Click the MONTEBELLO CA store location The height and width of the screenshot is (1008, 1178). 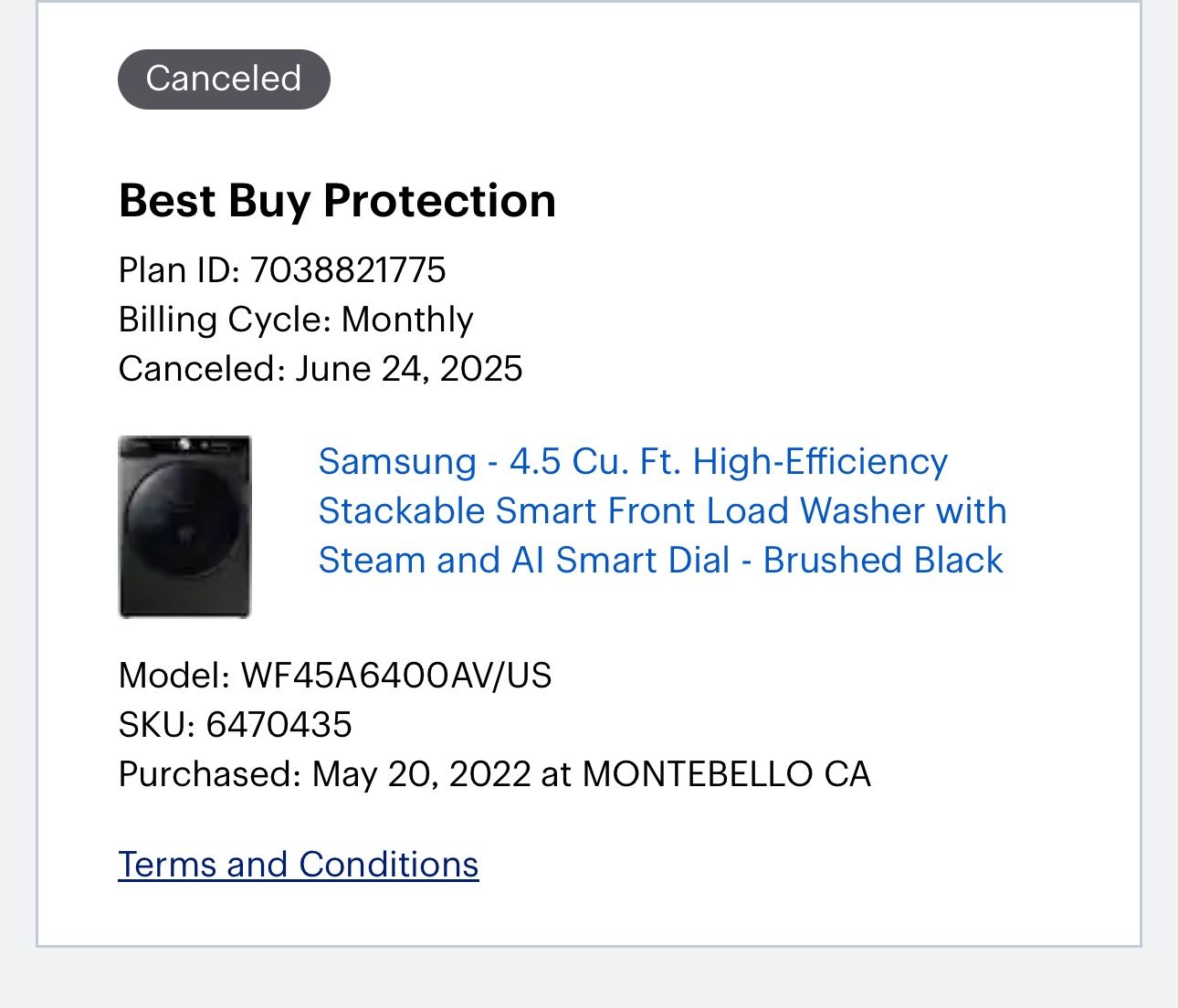[727, 774]
